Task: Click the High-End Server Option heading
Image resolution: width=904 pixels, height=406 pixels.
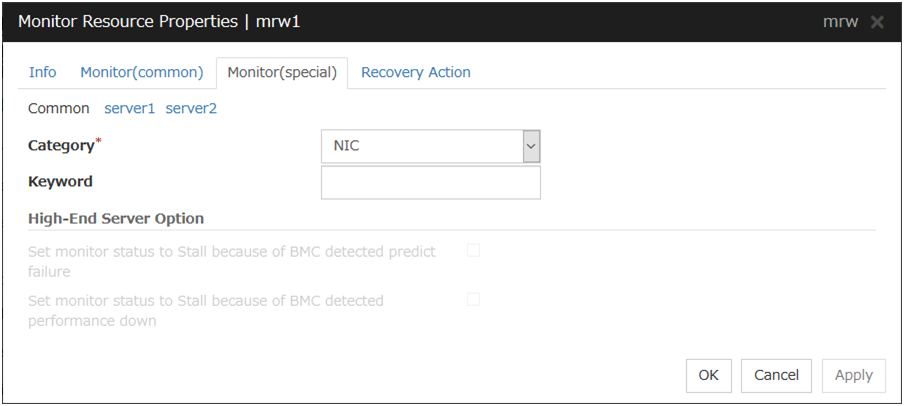Action: coord(116,218)
